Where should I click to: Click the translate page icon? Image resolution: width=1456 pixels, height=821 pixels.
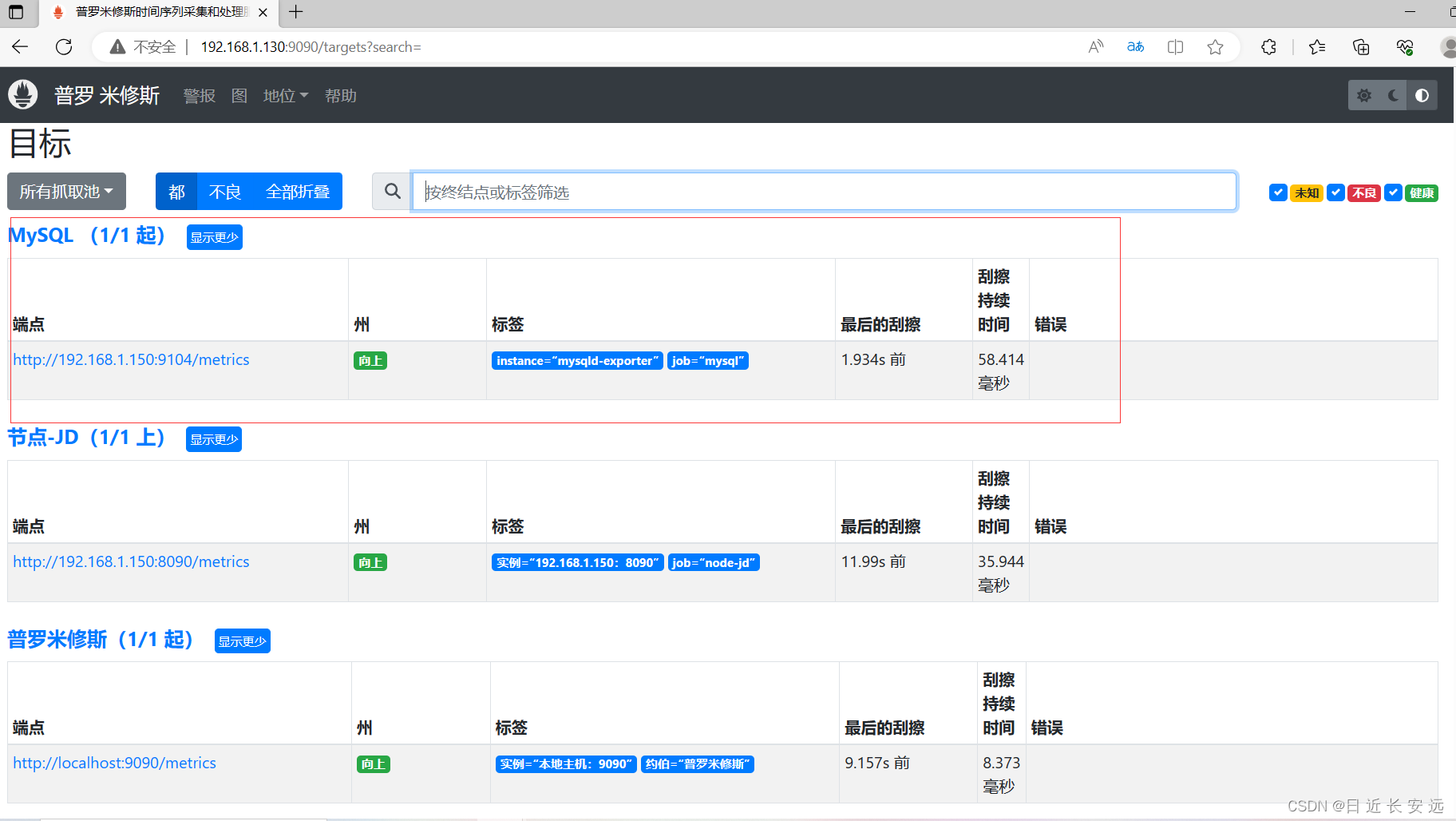coord(1135,47)
